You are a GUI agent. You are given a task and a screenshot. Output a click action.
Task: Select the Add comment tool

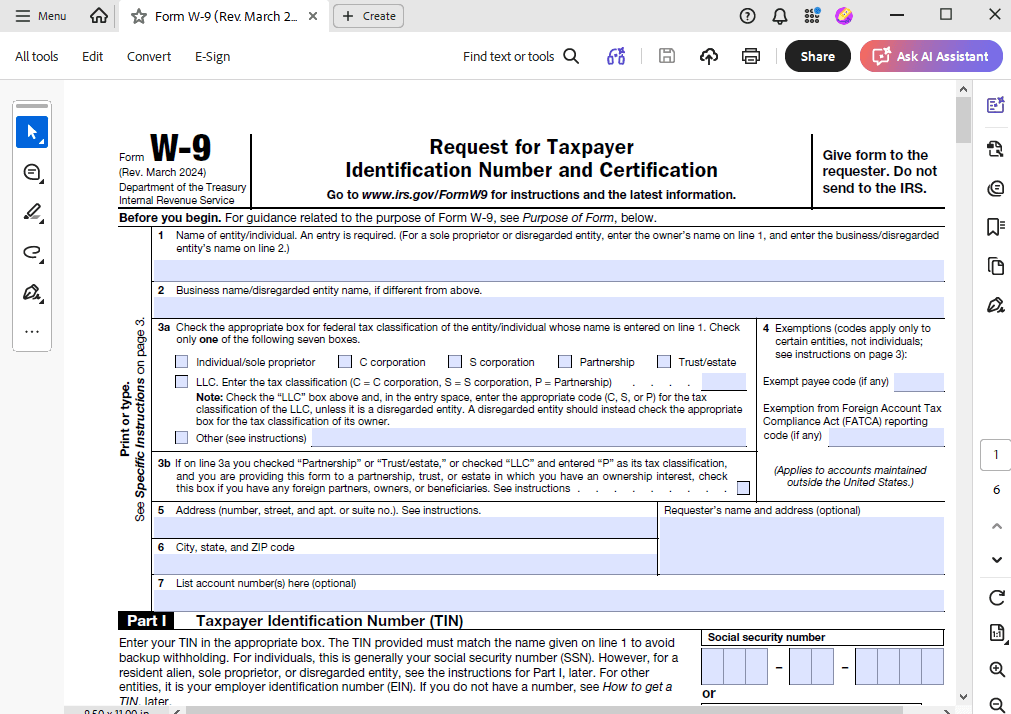pyautogui.click(x=32, y=173)
